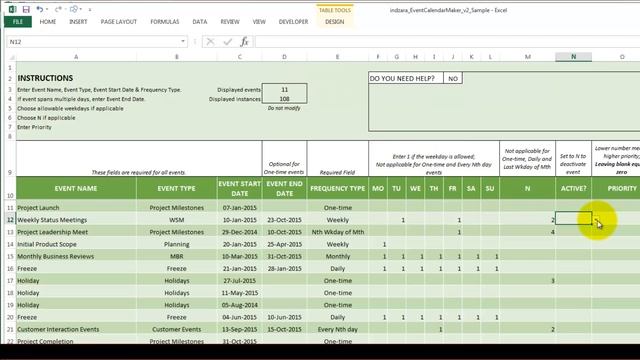
Task: Click the ACTIVE? column header
Action: click(x=573, y=188)
